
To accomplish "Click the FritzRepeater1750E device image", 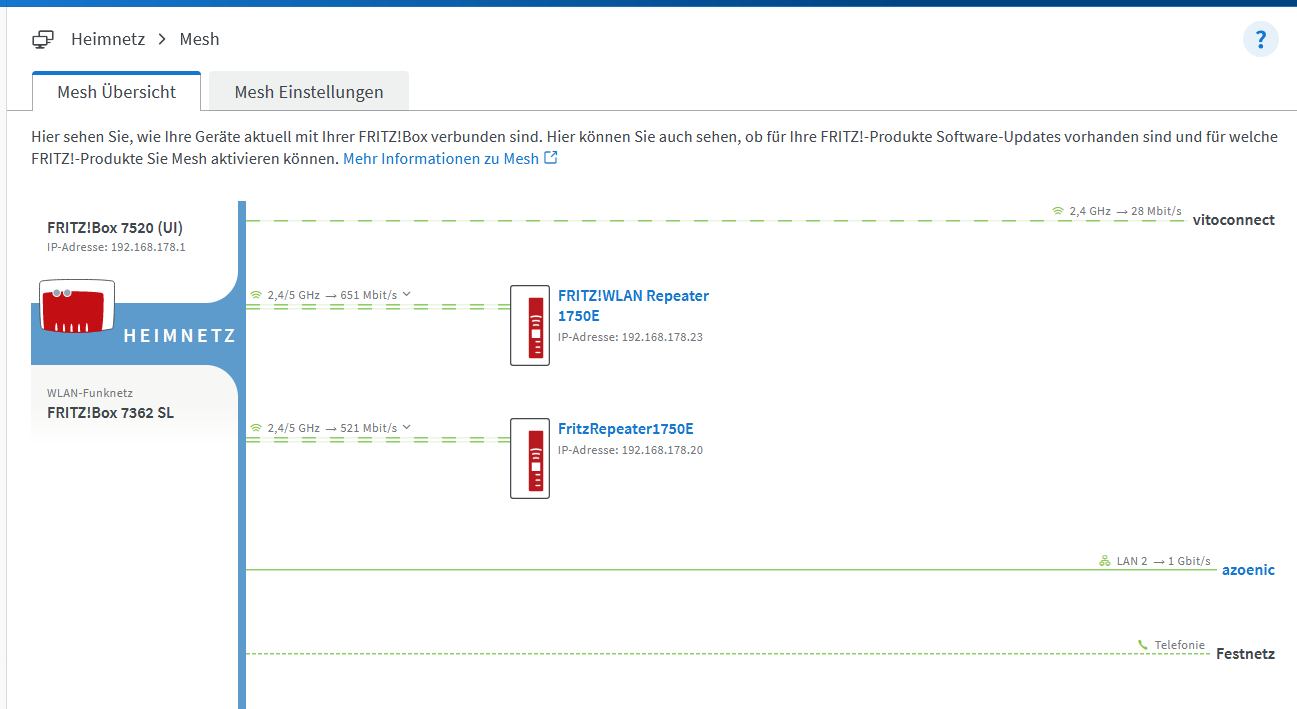I will coord(530,458).
